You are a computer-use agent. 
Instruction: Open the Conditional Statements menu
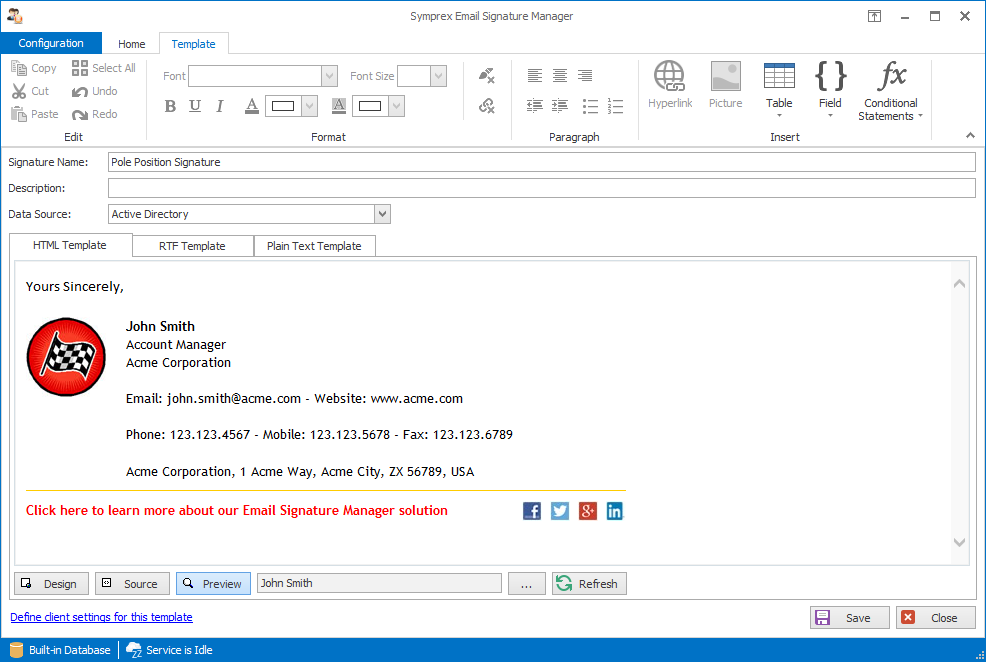tap(890, 91)
